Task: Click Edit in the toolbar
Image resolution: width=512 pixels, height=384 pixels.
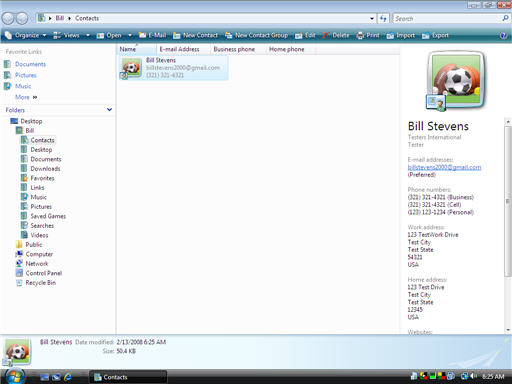Action: [305, 35]
